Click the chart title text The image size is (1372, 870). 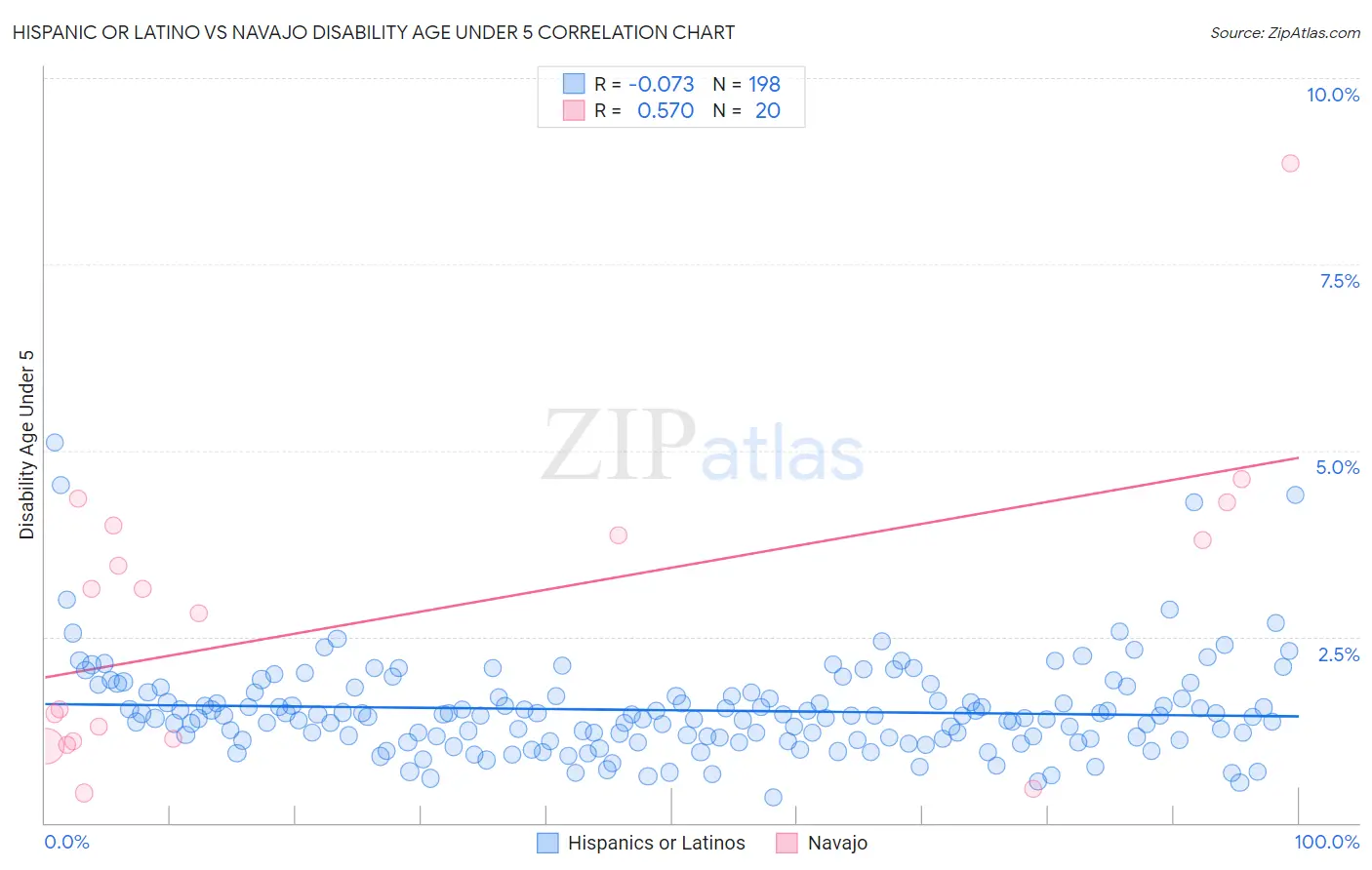click(x=373, y=32)
